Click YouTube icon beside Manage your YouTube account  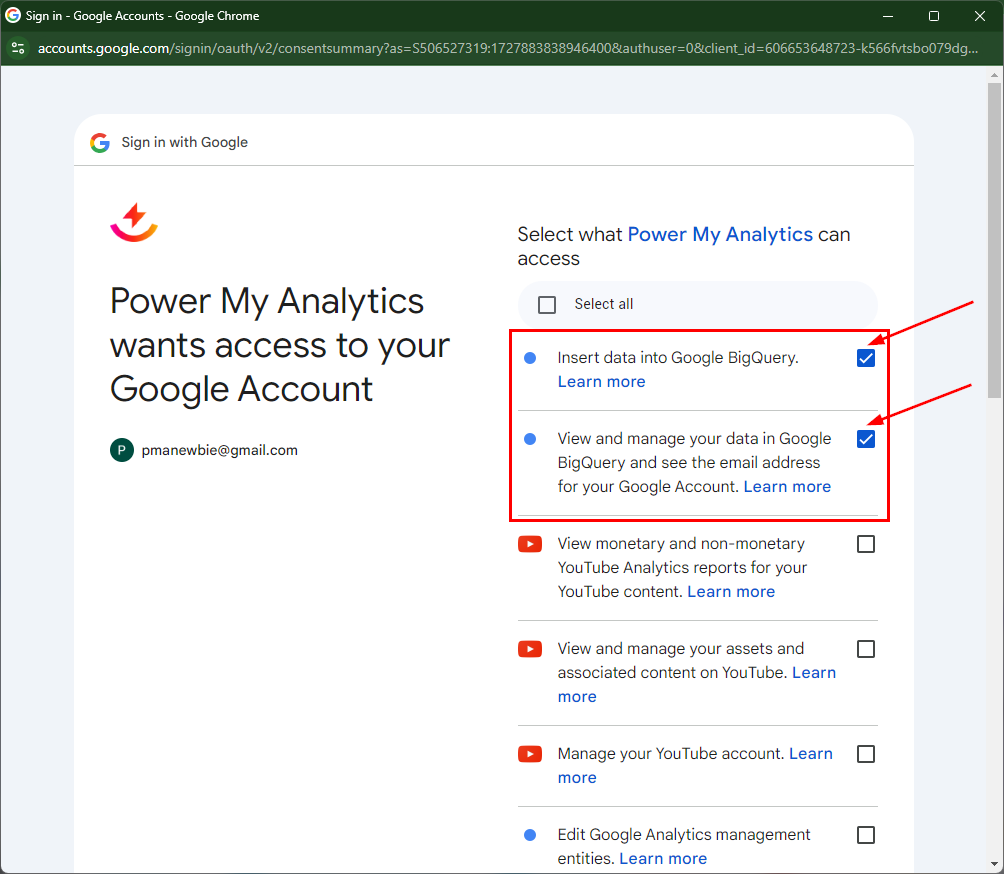[x=530, y=754]
